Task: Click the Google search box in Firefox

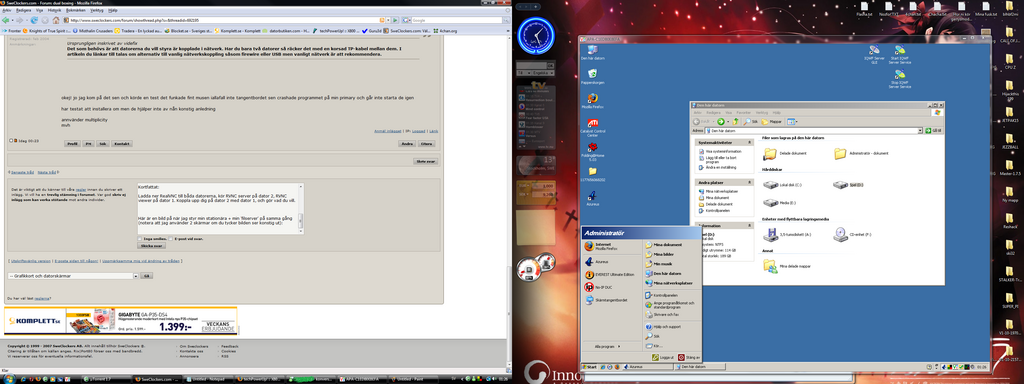Action: 455,20
